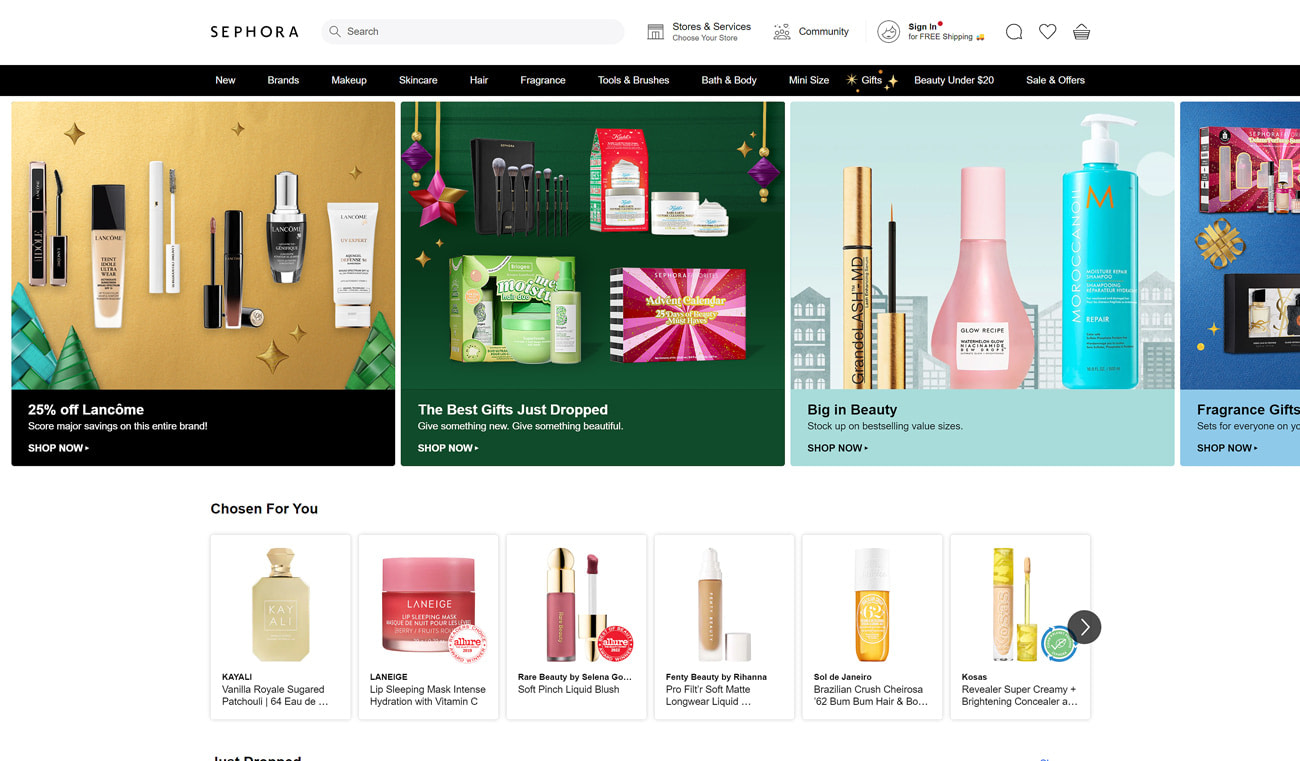Click 'Stock up on bestselling value sizes' text
This screenshot has width=1300, height=761.
885,426
